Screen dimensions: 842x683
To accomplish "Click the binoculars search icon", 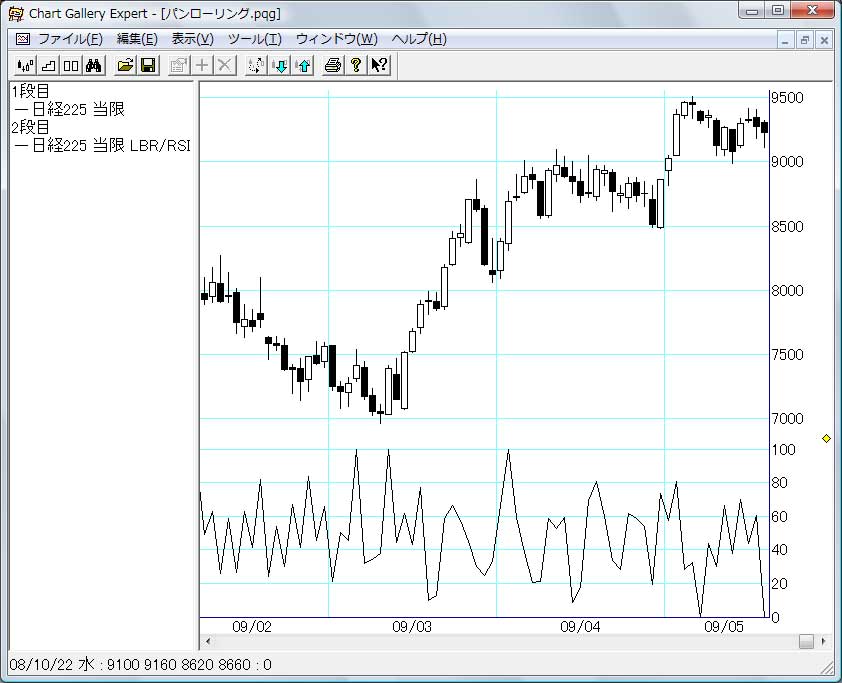I will (94, 66).
